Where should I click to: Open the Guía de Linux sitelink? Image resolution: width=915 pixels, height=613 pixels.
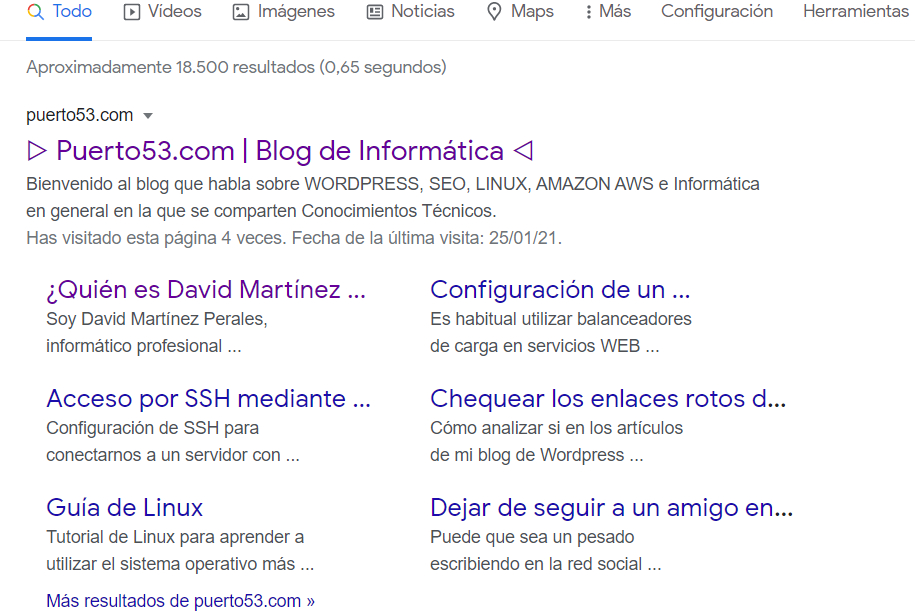click(x=124, y=508)
